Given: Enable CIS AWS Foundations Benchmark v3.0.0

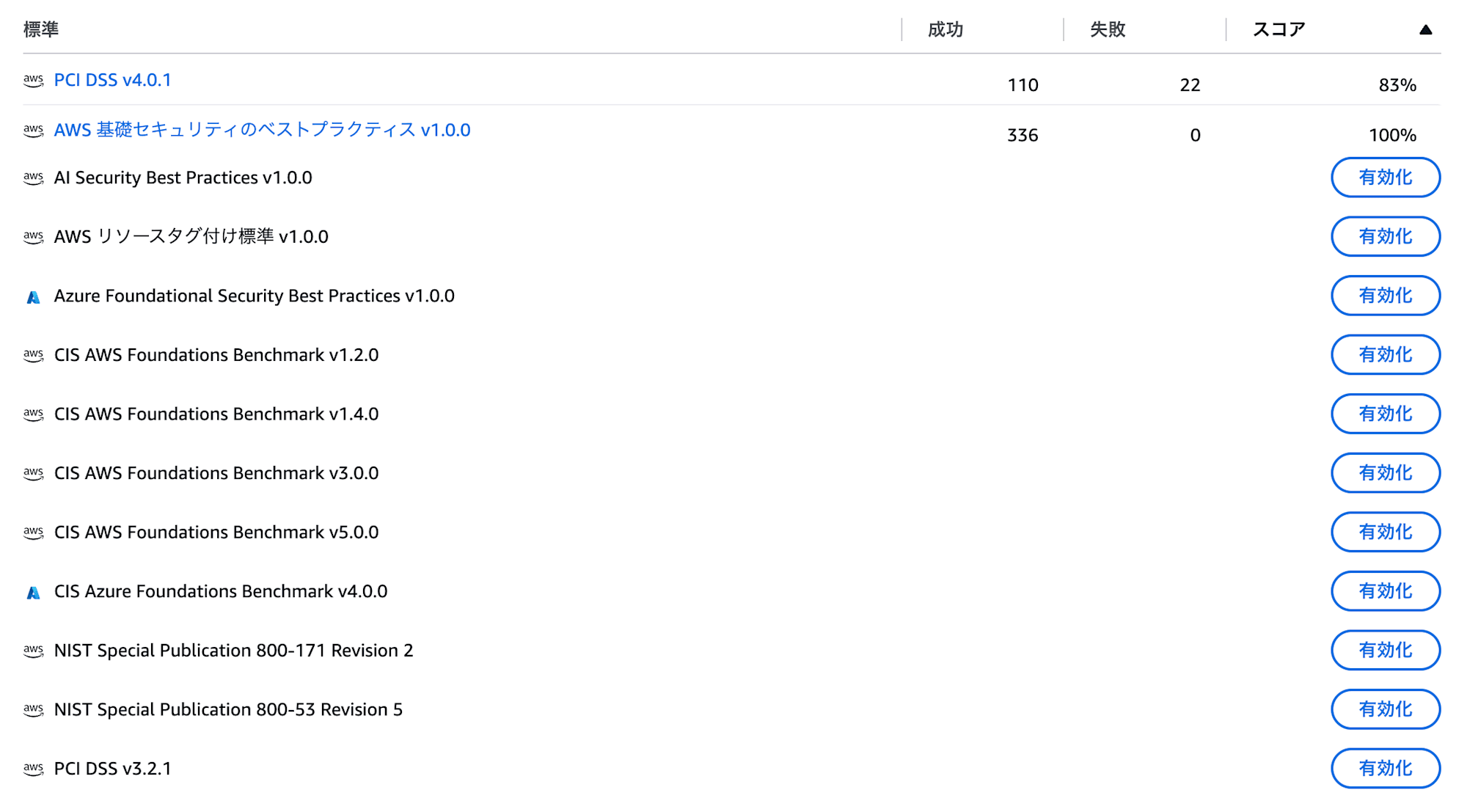Looking at the screenshot, I should 1386,473.
